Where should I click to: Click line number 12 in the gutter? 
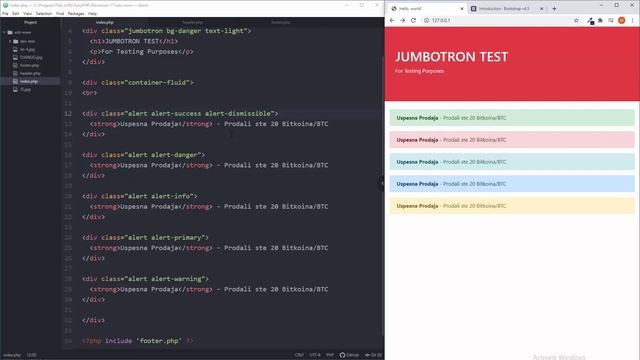coord(68,113)
